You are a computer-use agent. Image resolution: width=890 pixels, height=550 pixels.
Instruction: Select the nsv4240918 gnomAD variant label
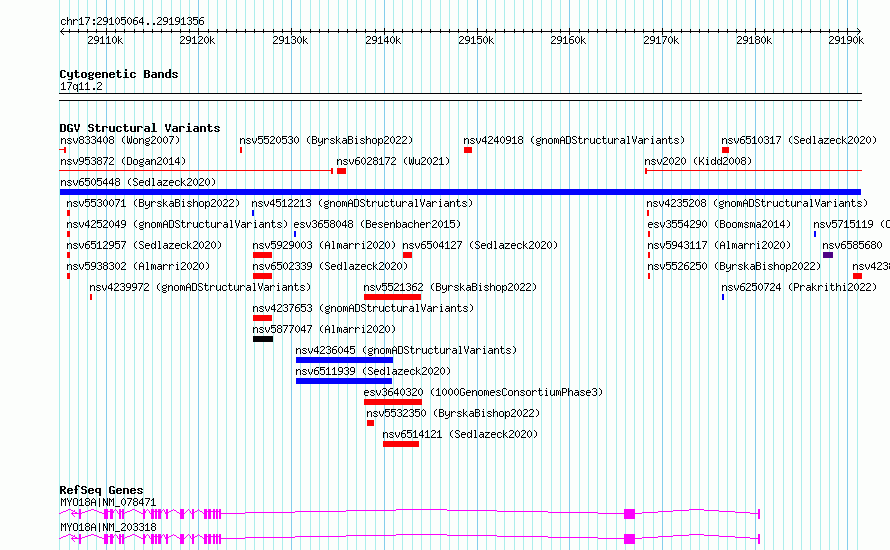pos(574,140)
